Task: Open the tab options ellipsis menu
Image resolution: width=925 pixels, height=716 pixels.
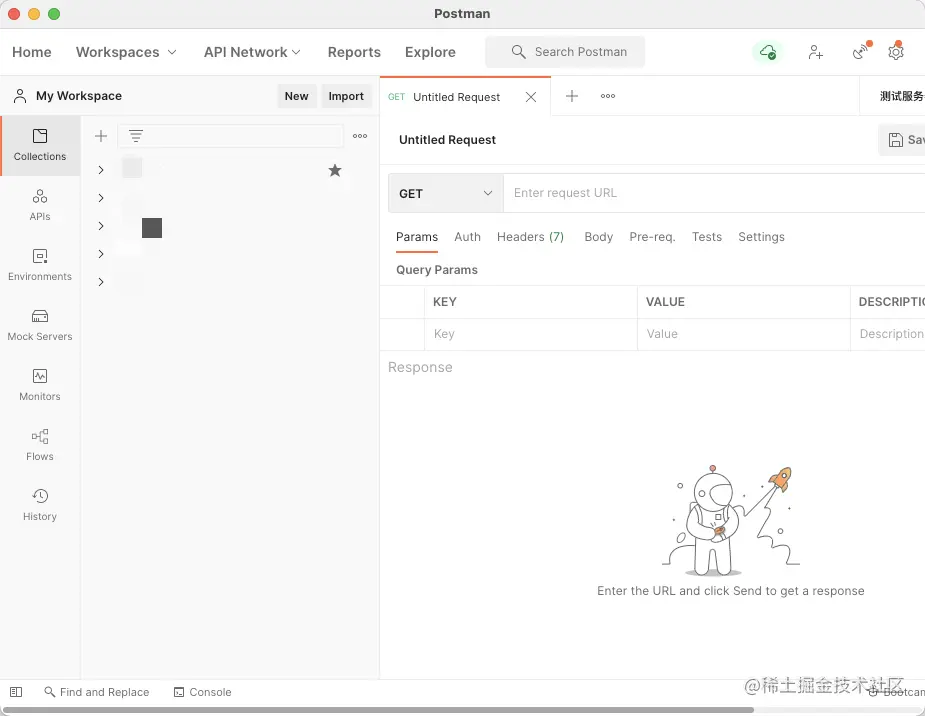Action: point(608,96)
